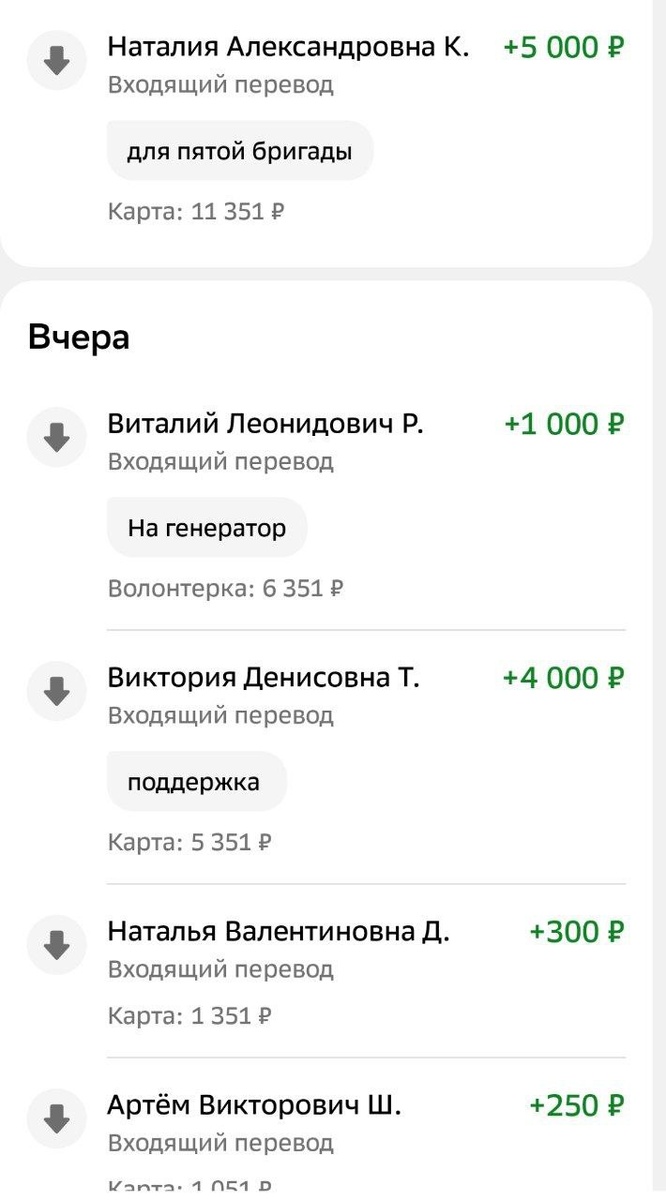Select the 'На генератор' comment bubble

click(207, 527)
